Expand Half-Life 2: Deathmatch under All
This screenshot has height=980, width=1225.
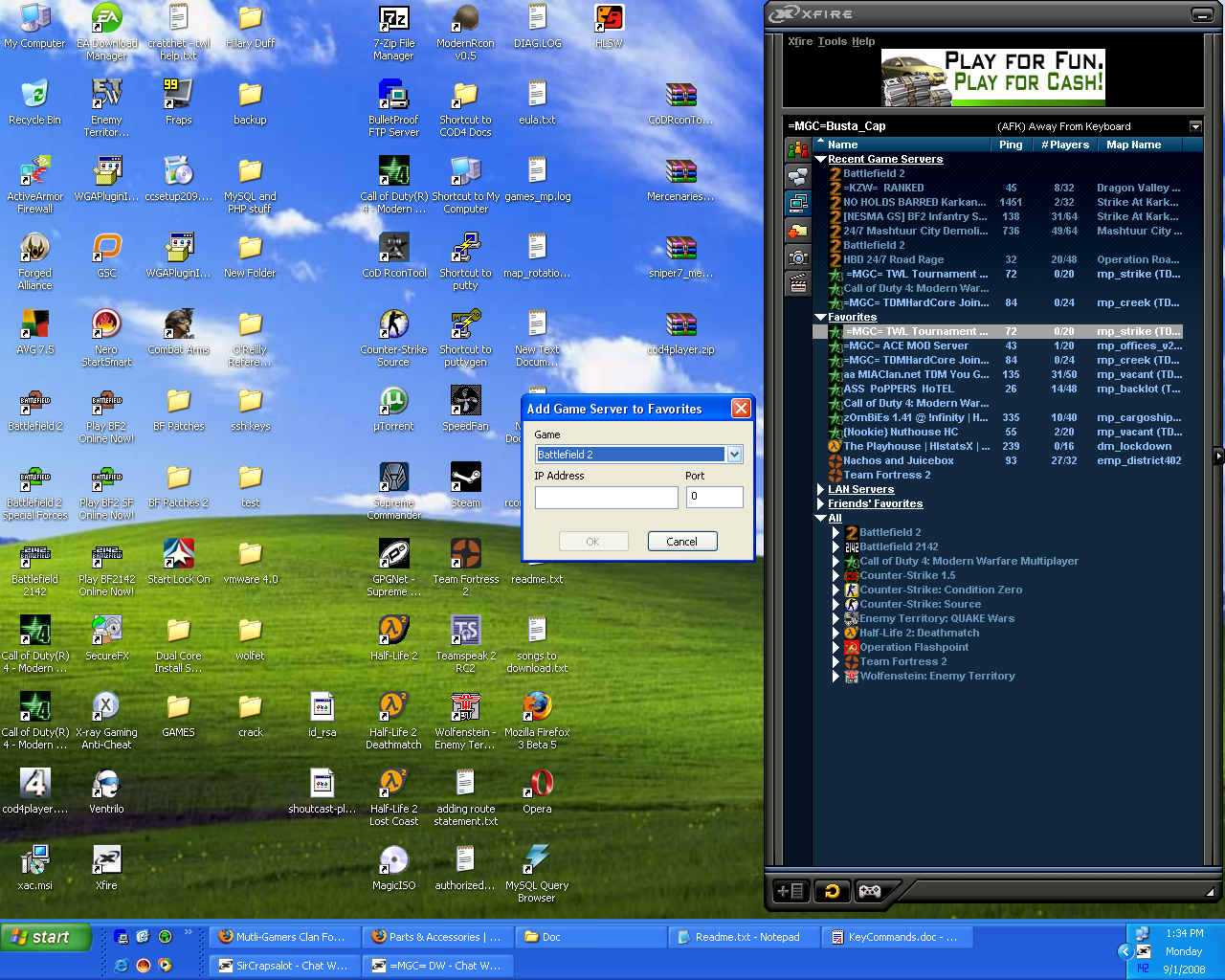coord(835,634)
